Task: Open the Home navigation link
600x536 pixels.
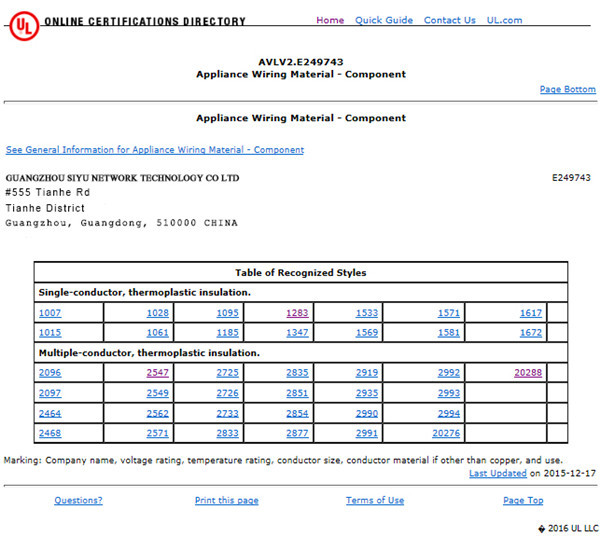Action: coord(330,20)
